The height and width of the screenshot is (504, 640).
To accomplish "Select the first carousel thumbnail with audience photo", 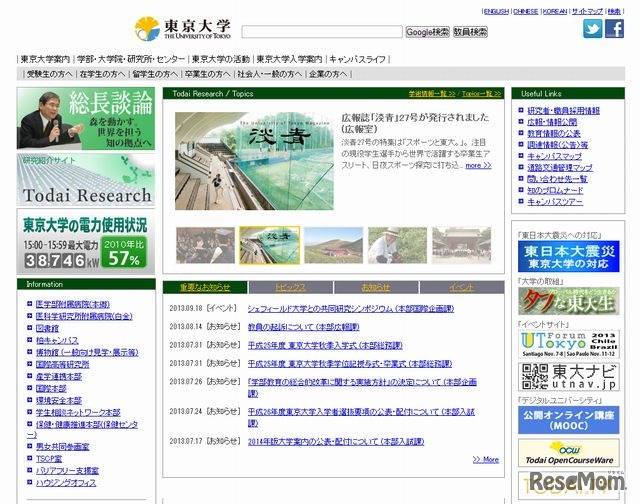I will (x=205, y=245).
